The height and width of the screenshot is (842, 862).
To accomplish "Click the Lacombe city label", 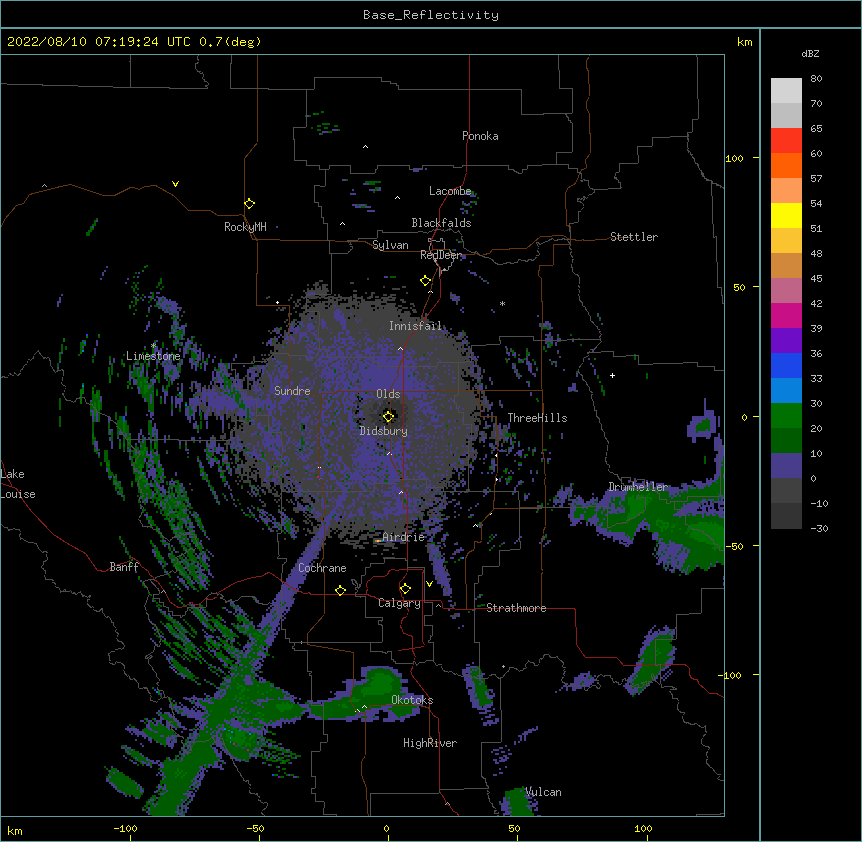I will (450, 191).
